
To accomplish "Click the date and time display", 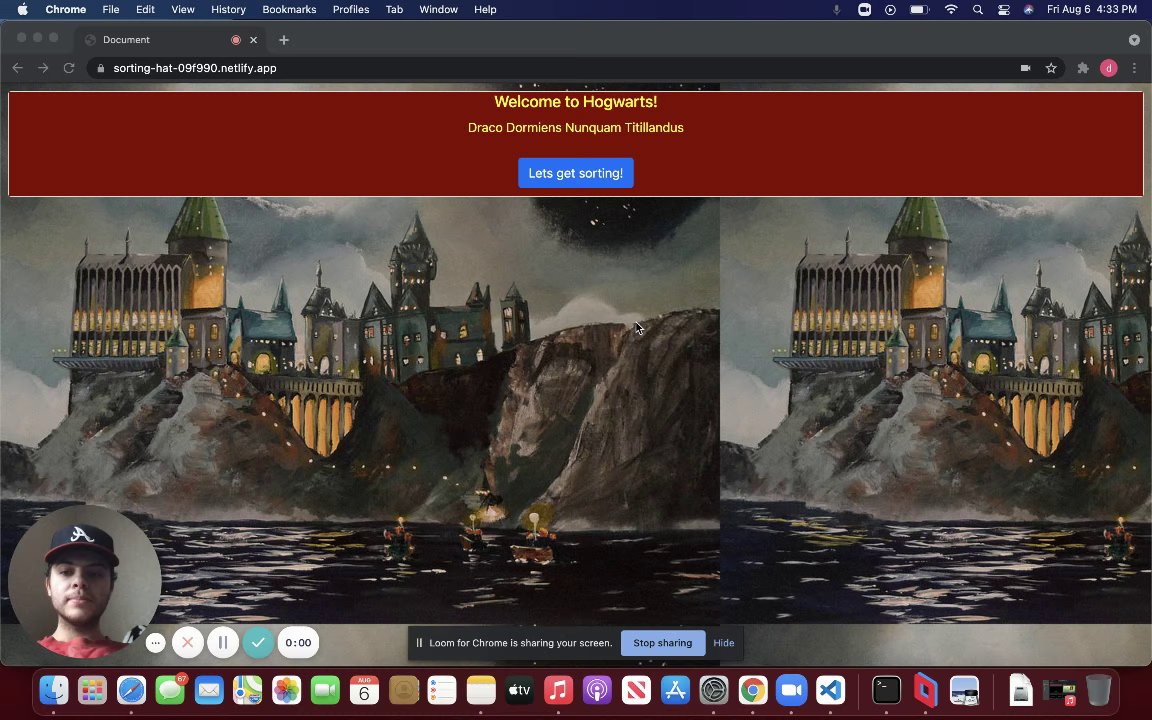I will click(1092, 10).
